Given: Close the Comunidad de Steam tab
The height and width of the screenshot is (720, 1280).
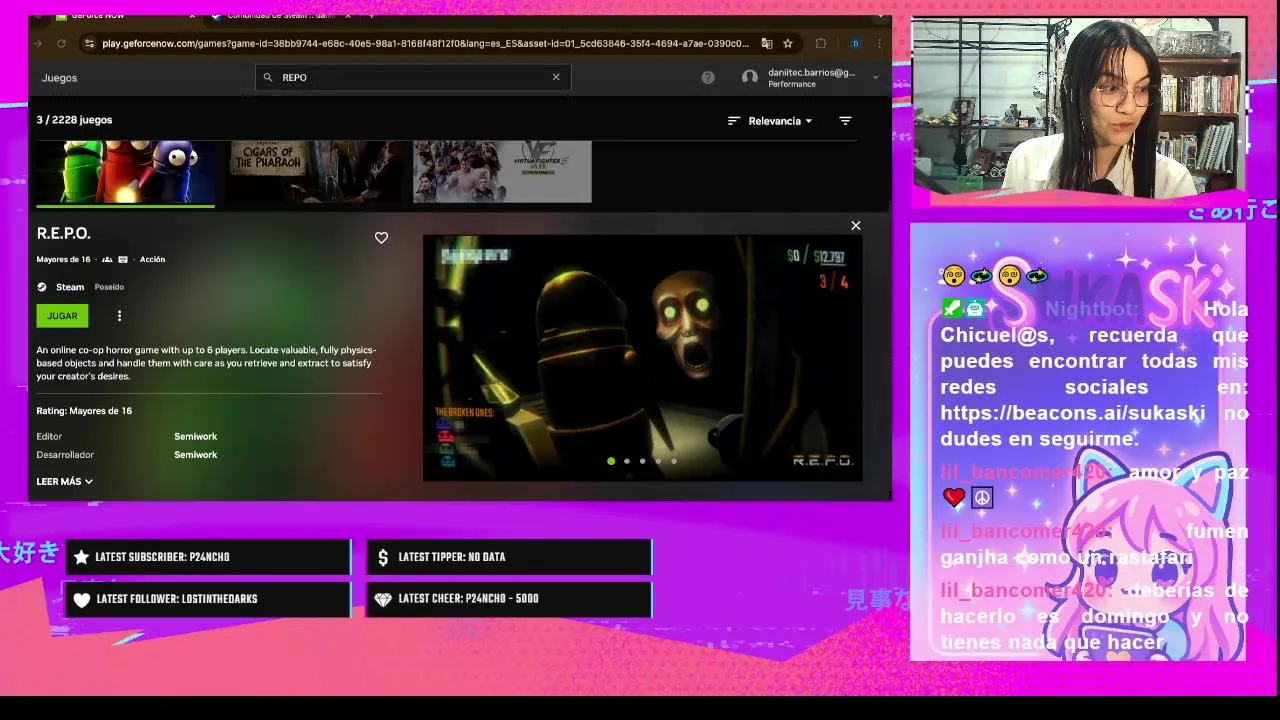Looking at the screenshot, I should pos(348,16).
